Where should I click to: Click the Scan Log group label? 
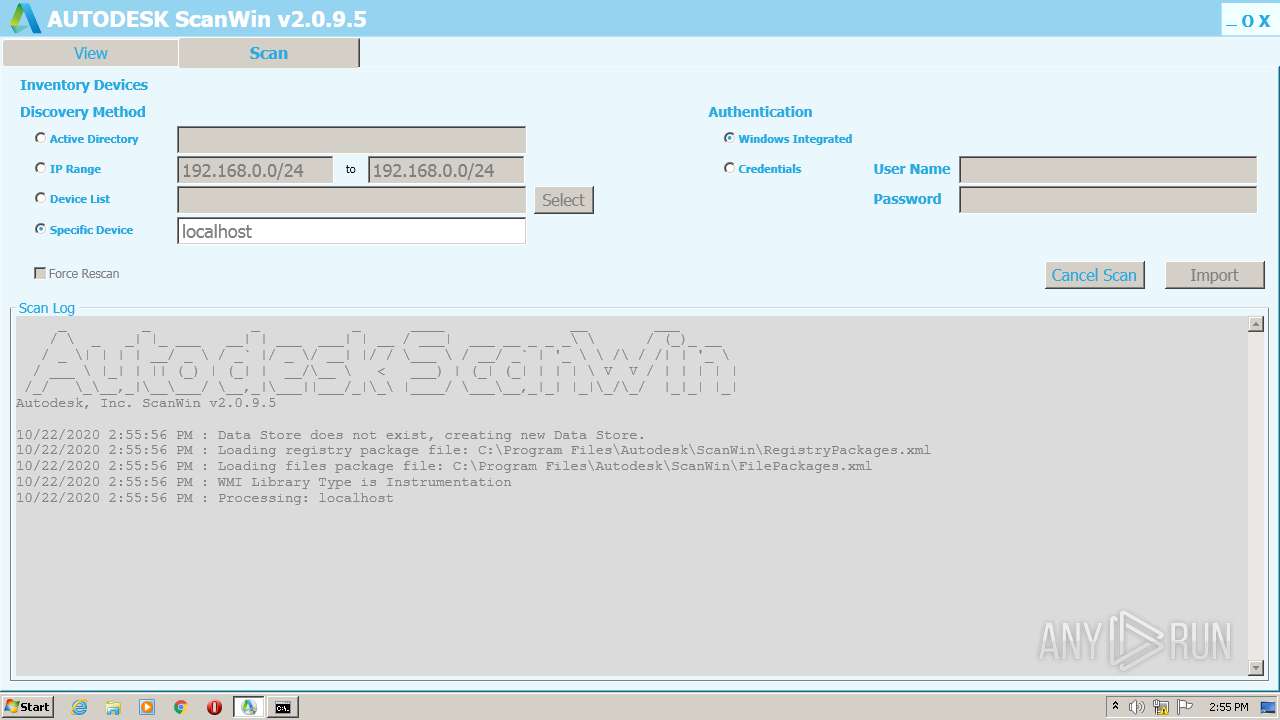tap(47, 308)
